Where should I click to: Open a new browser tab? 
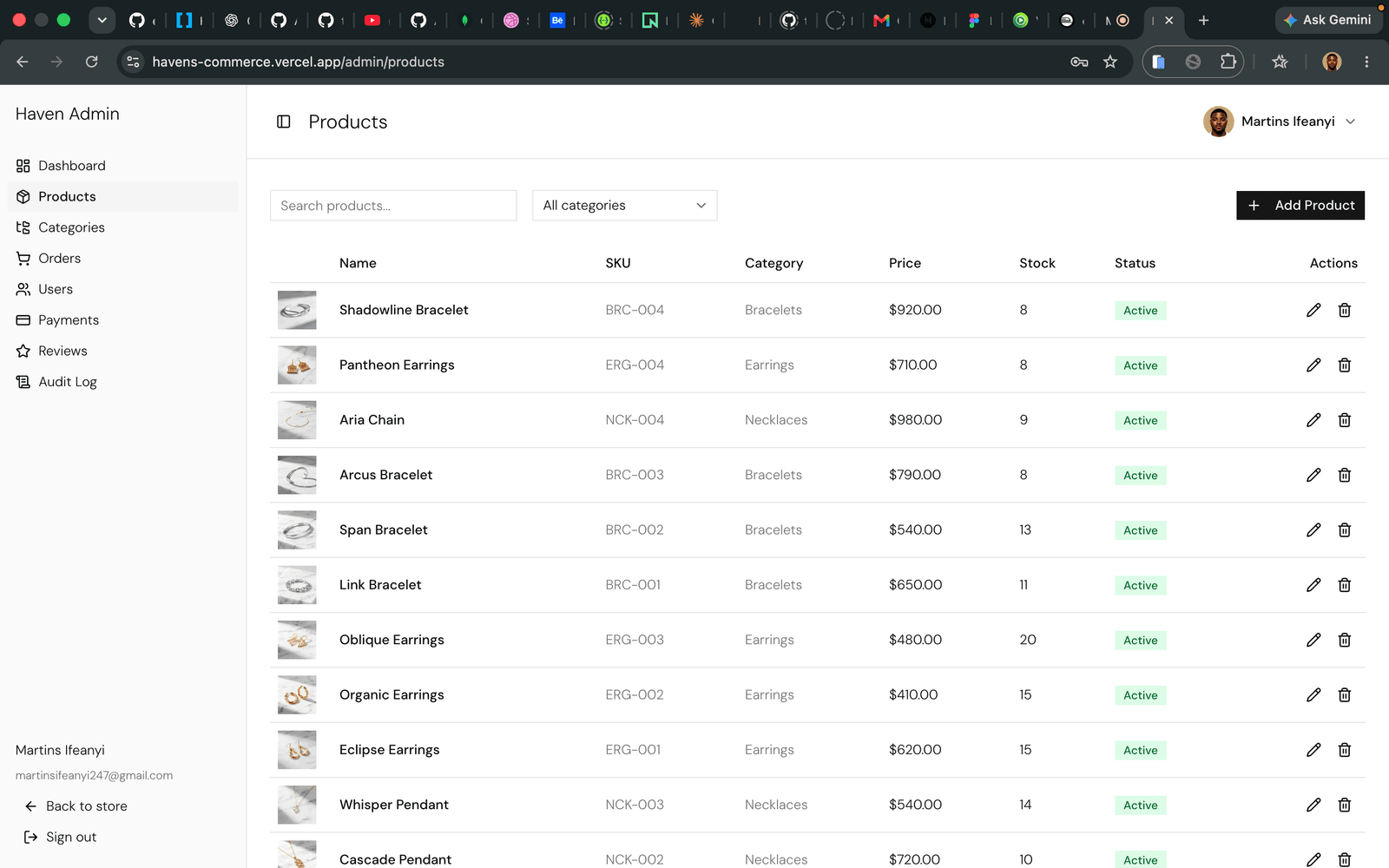click(x=1203, y=20)
